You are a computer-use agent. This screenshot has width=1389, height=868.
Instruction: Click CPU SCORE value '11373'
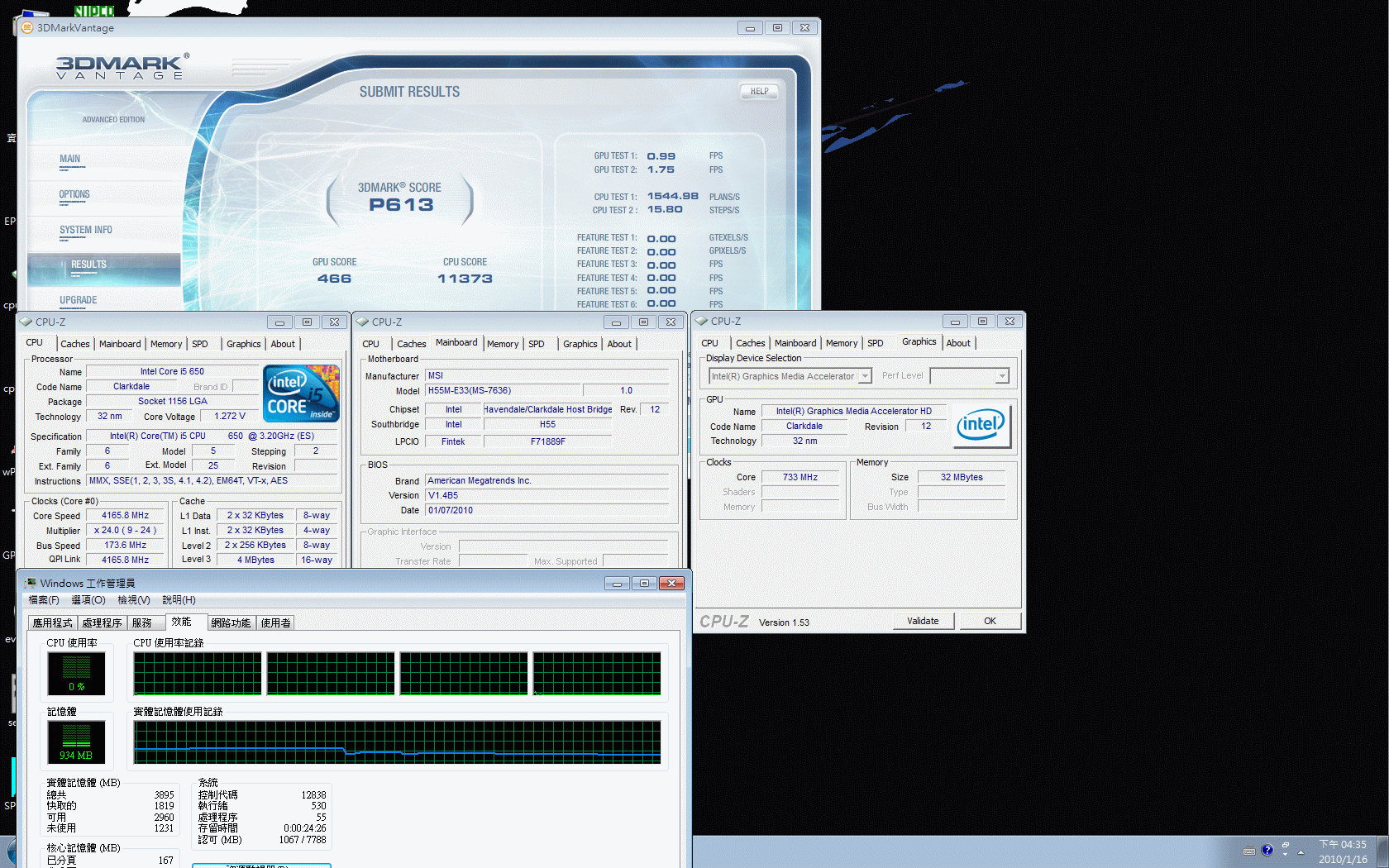(465, 279)
